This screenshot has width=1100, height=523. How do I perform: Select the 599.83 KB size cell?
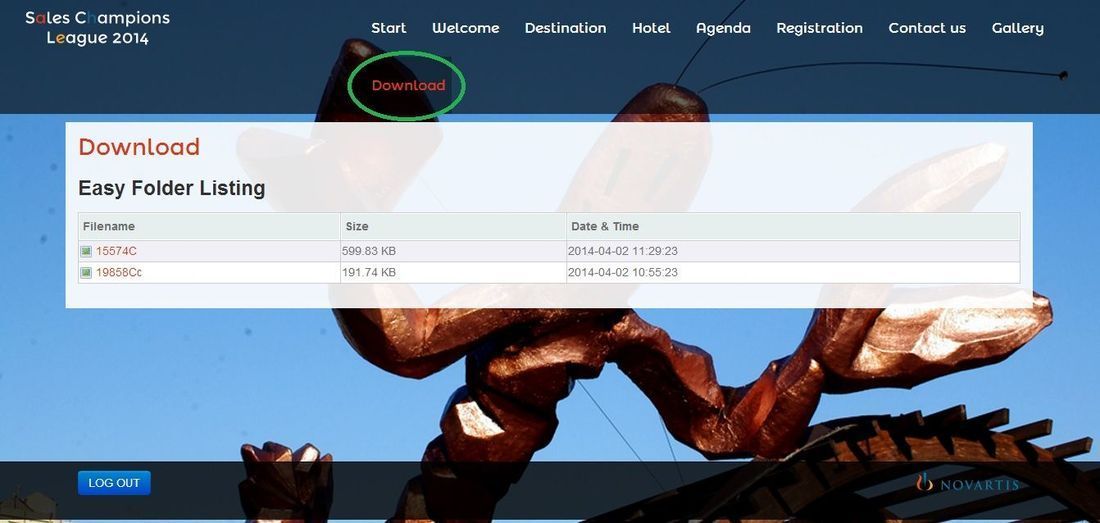click(x=453, y=251)
